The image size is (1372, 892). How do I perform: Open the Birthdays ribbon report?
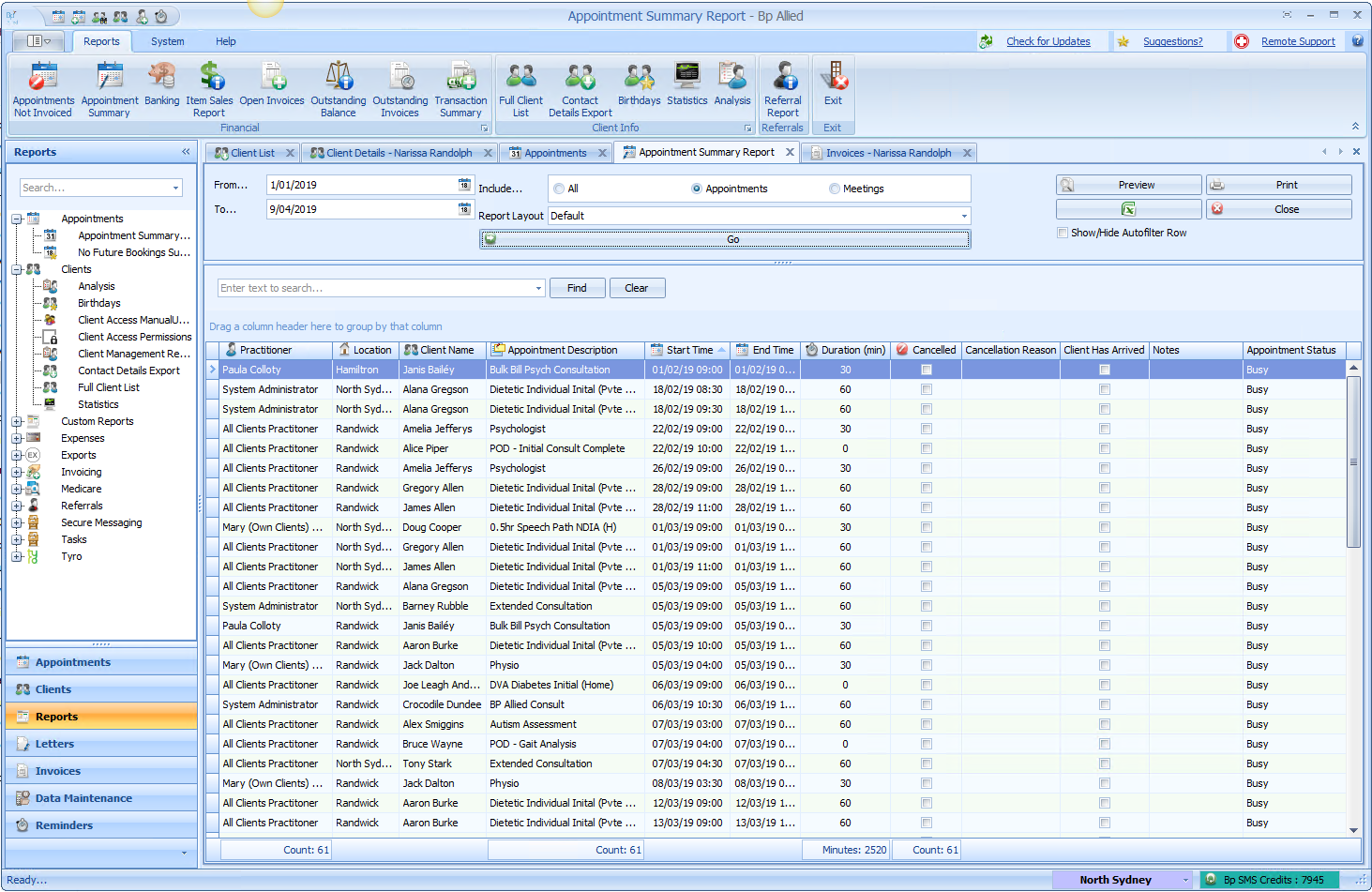639,84
